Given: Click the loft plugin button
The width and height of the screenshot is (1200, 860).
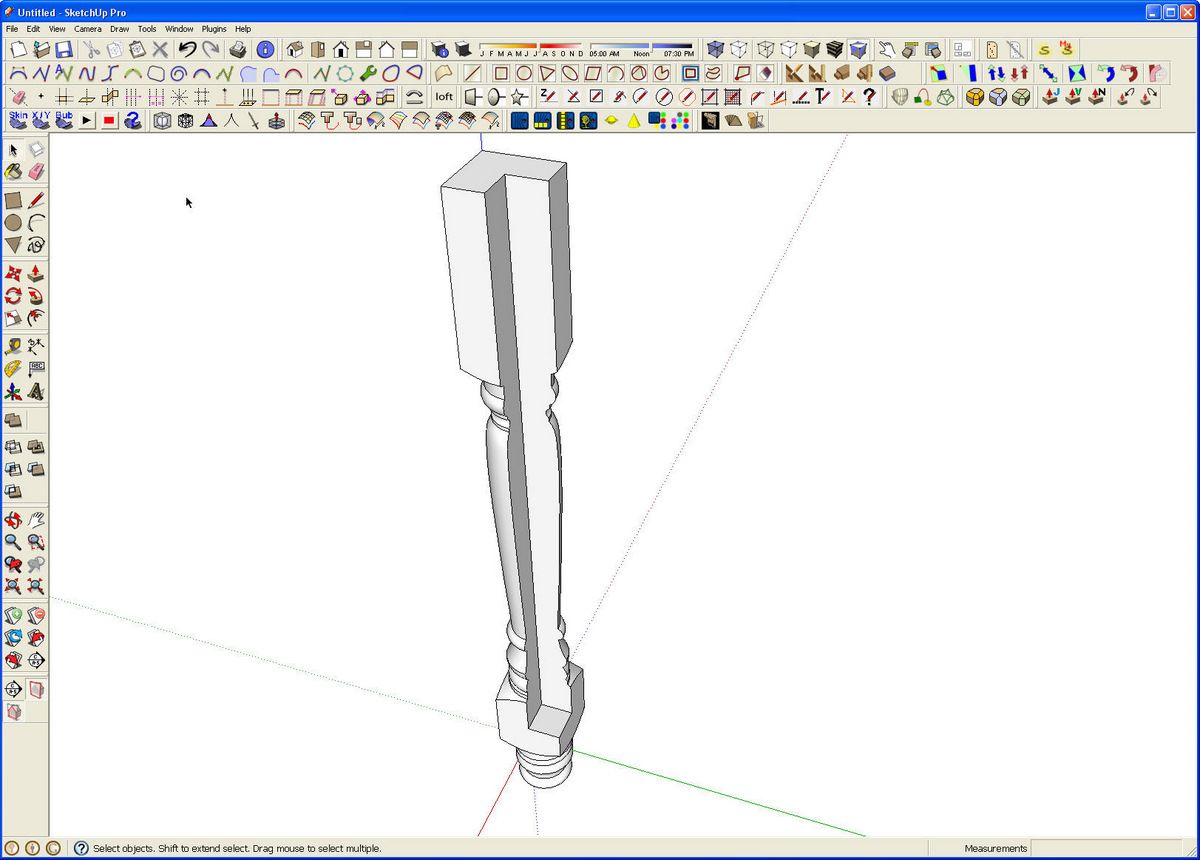Looking at the screenshot, I should pyautogui.click(x=444, y=97).
